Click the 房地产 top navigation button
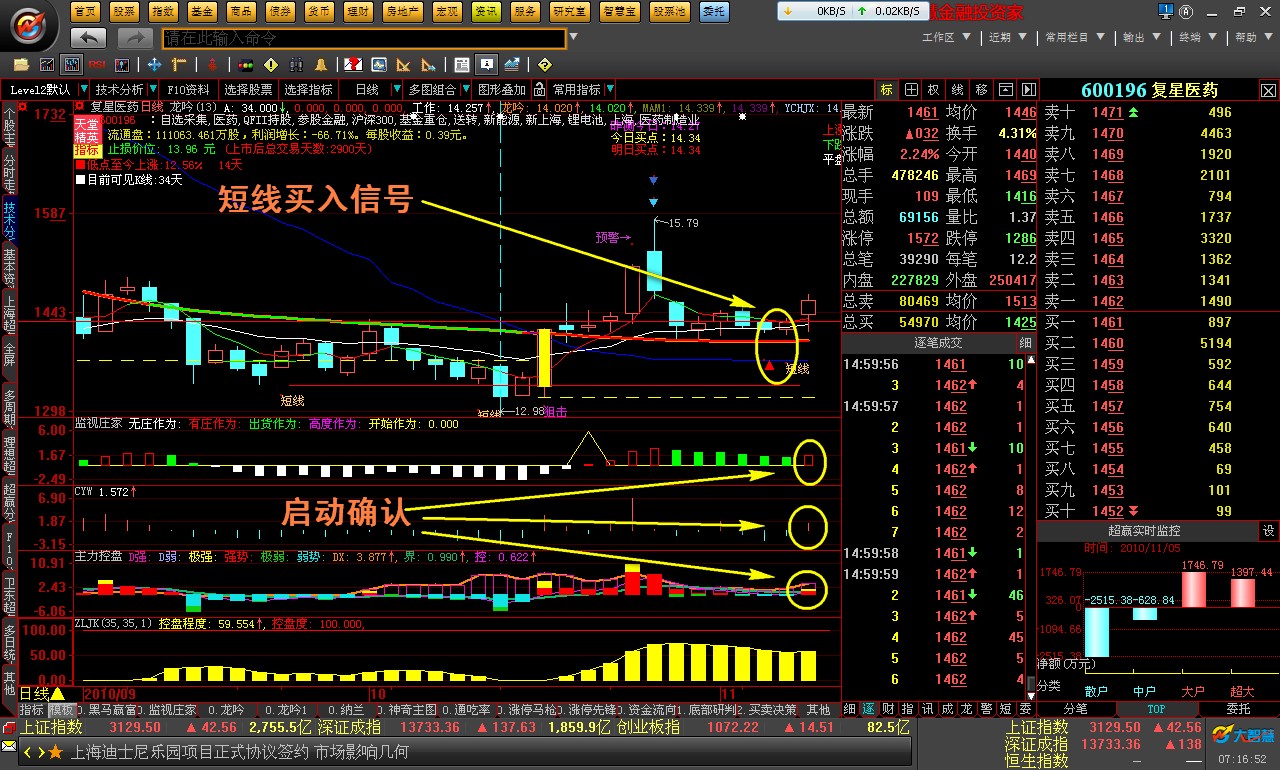 pos(401,11)
